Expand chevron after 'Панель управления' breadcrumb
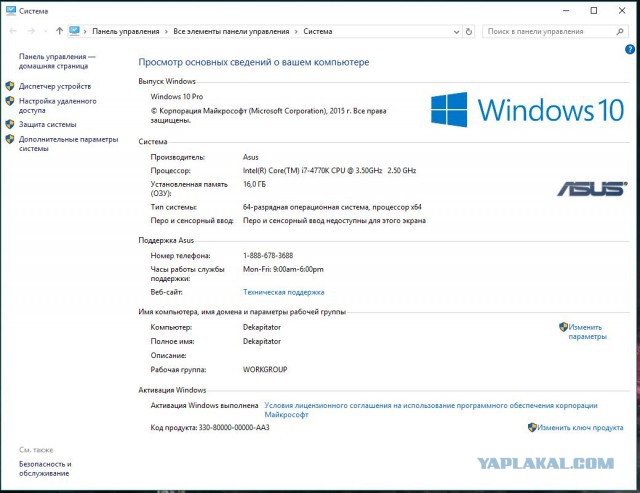Screen dimensions: 640x493 coord(166,31)
